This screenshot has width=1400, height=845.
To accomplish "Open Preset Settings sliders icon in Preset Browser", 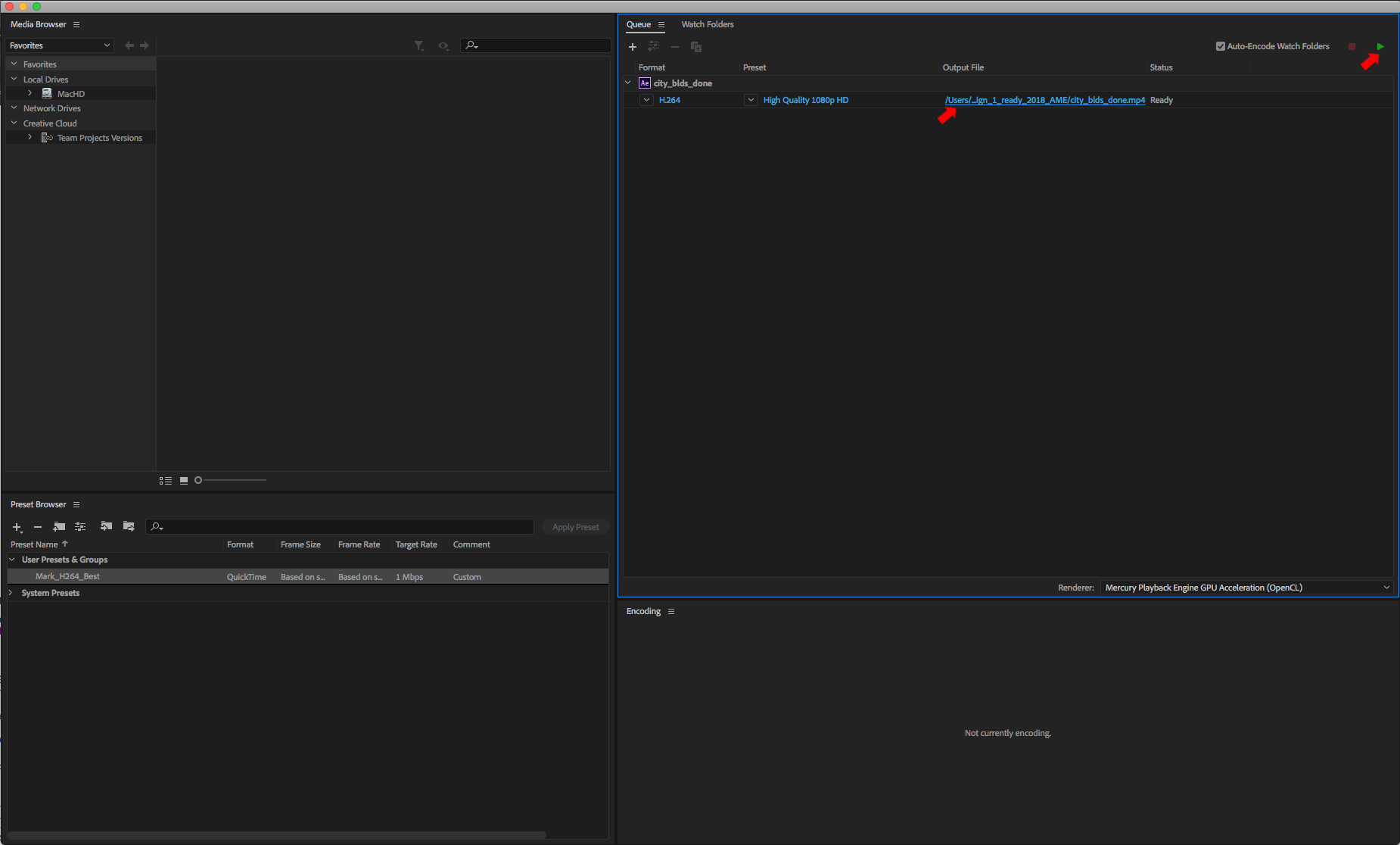I will point(80,527).
